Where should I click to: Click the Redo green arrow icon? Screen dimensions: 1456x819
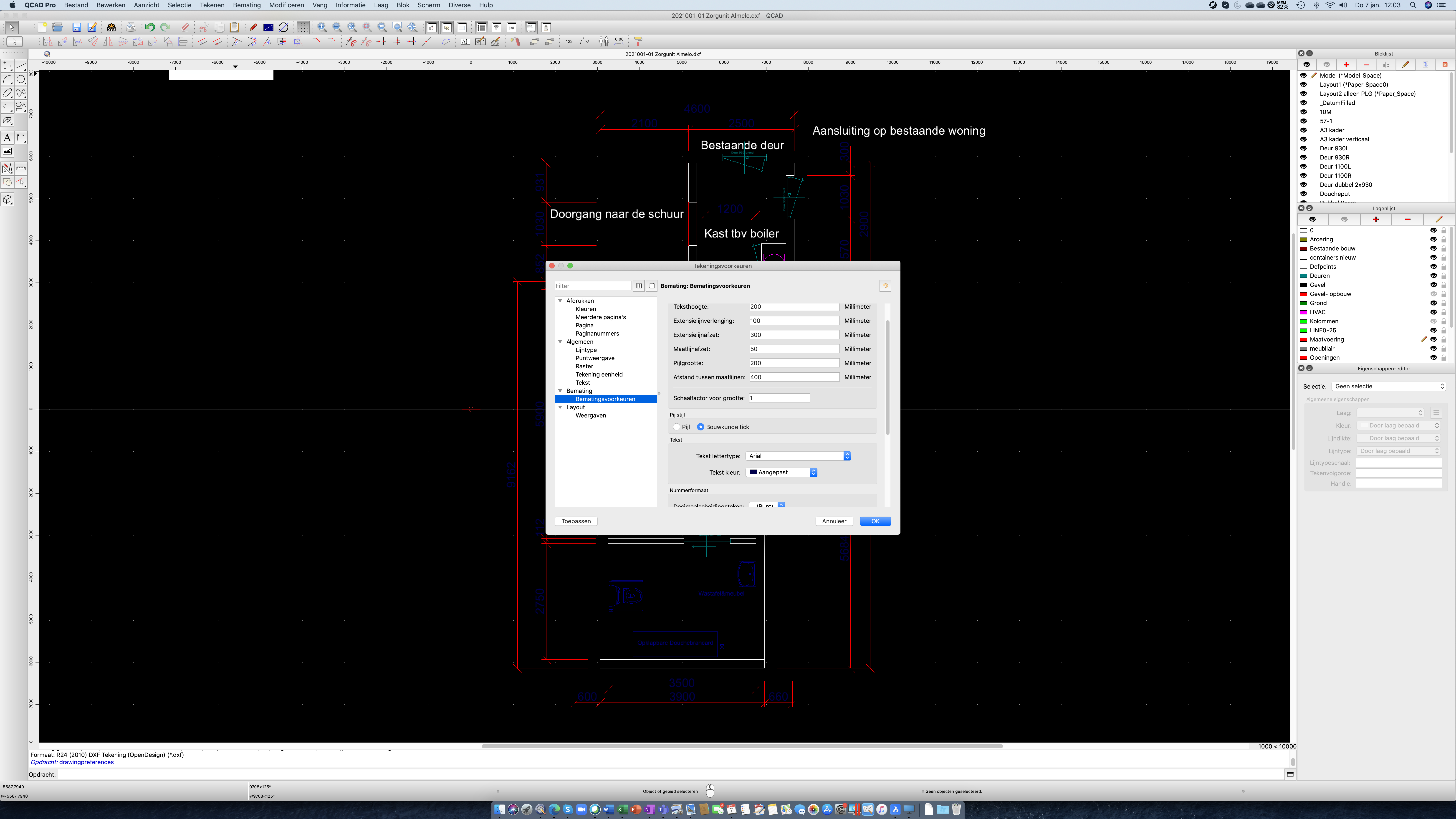point(165,27)
